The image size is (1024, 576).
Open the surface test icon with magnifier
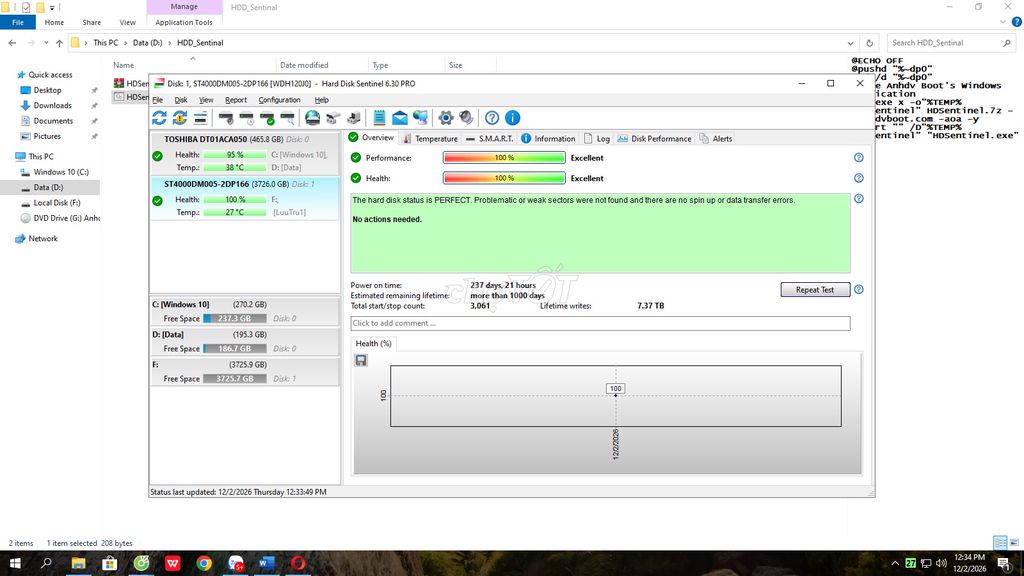point(287,118)
